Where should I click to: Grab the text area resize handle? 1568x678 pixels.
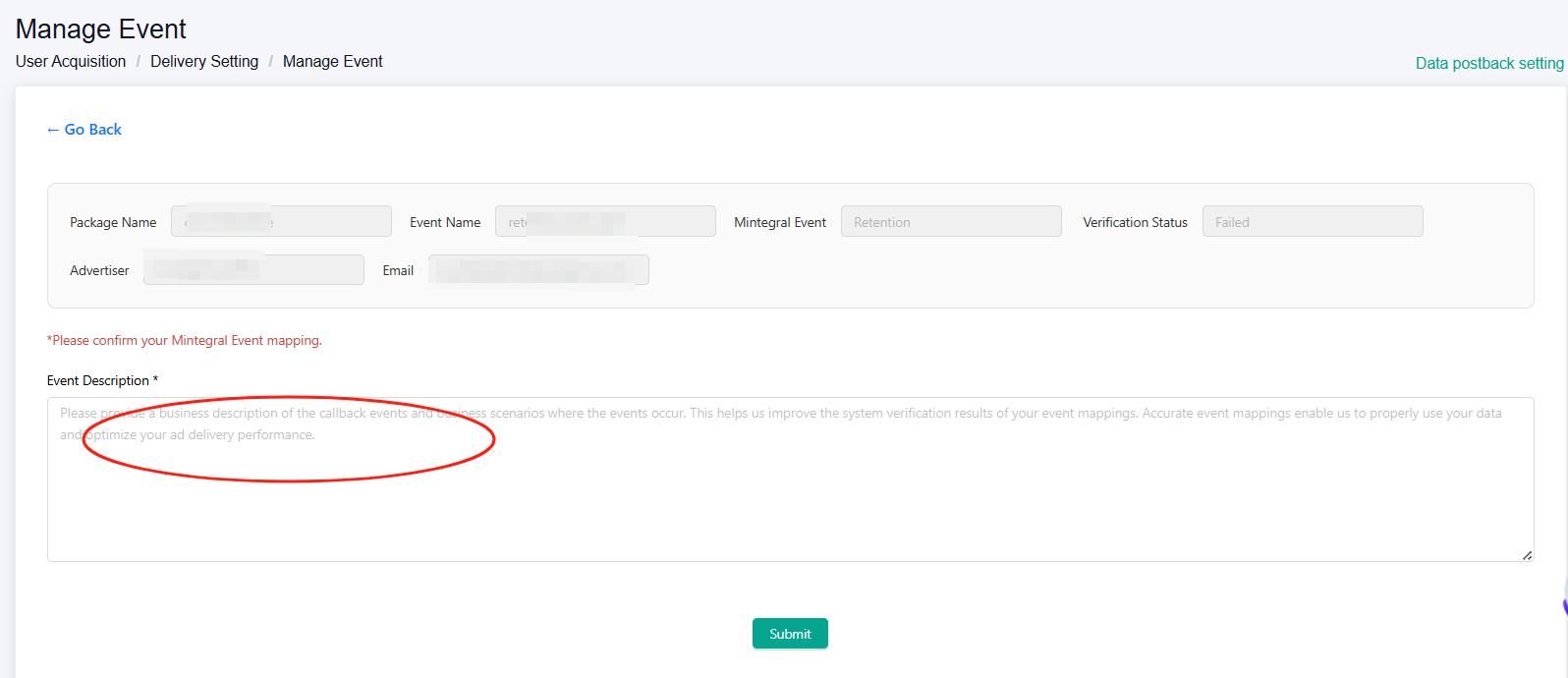1527,555
